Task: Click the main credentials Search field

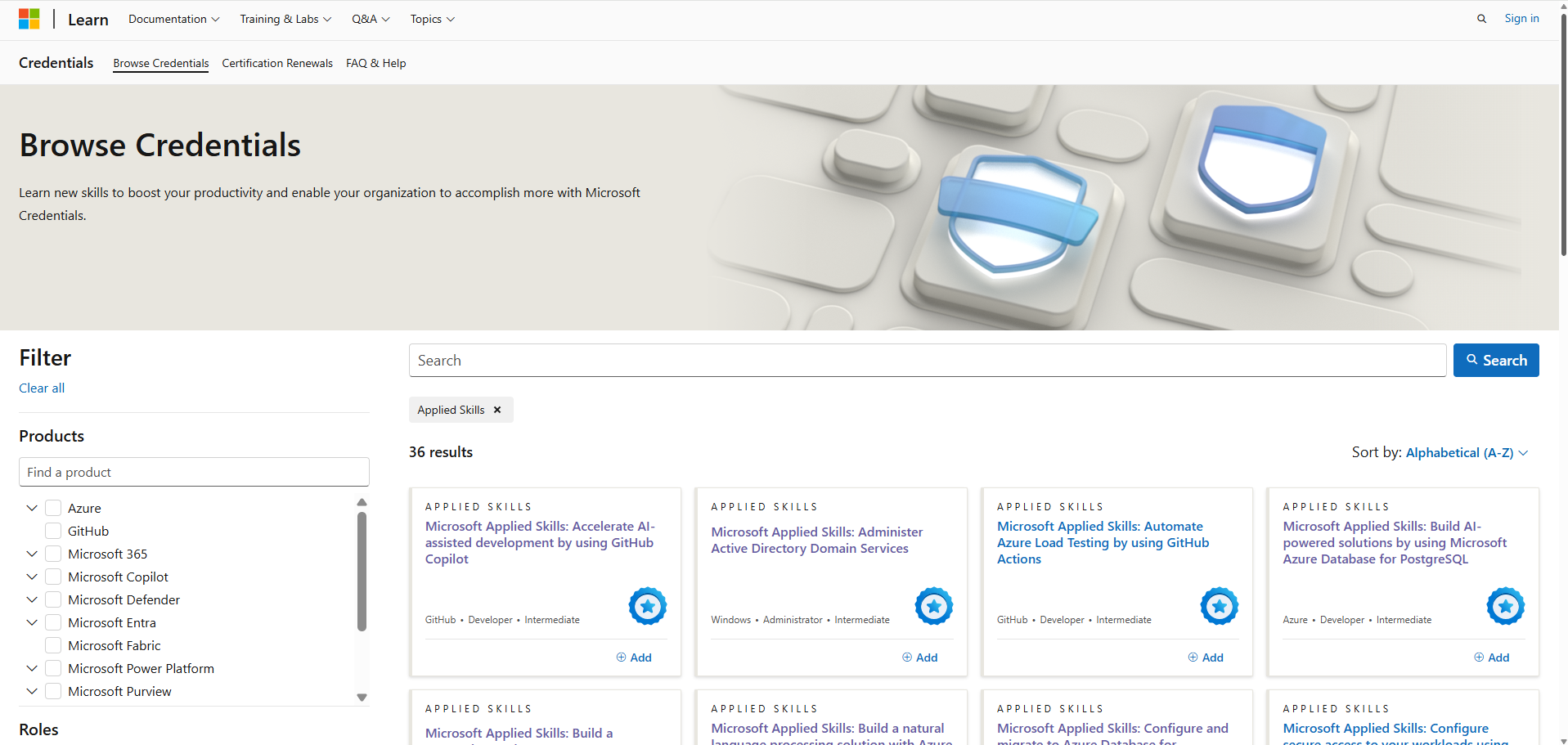Action: pos(928,361)
